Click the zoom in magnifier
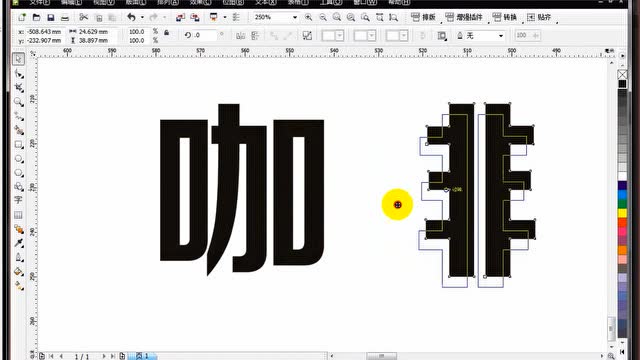The height and width of the screenshot is (360, 640). [308, 17]
